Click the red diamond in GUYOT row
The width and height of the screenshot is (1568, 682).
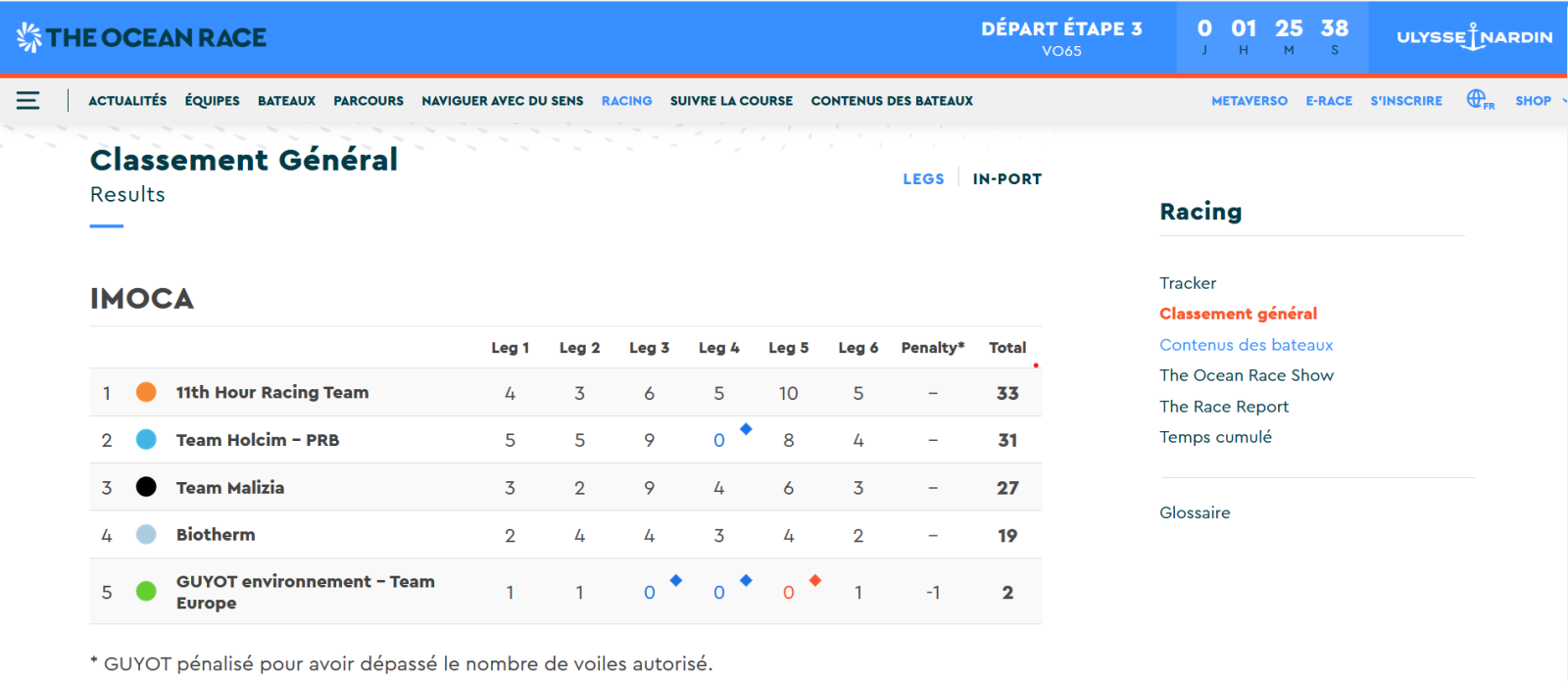coord(815,580)
